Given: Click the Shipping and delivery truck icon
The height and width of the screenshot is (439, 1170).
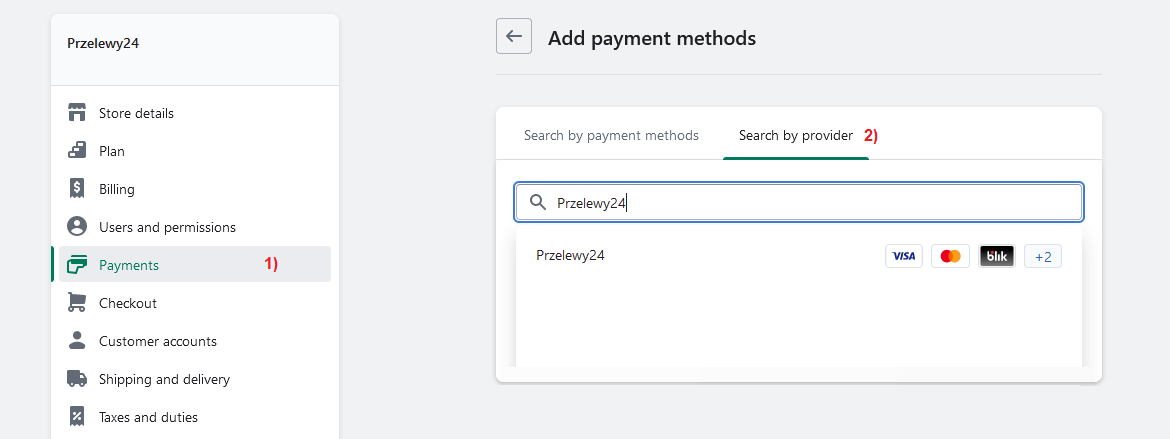Looking at the screenshot, I should [77, 379].
